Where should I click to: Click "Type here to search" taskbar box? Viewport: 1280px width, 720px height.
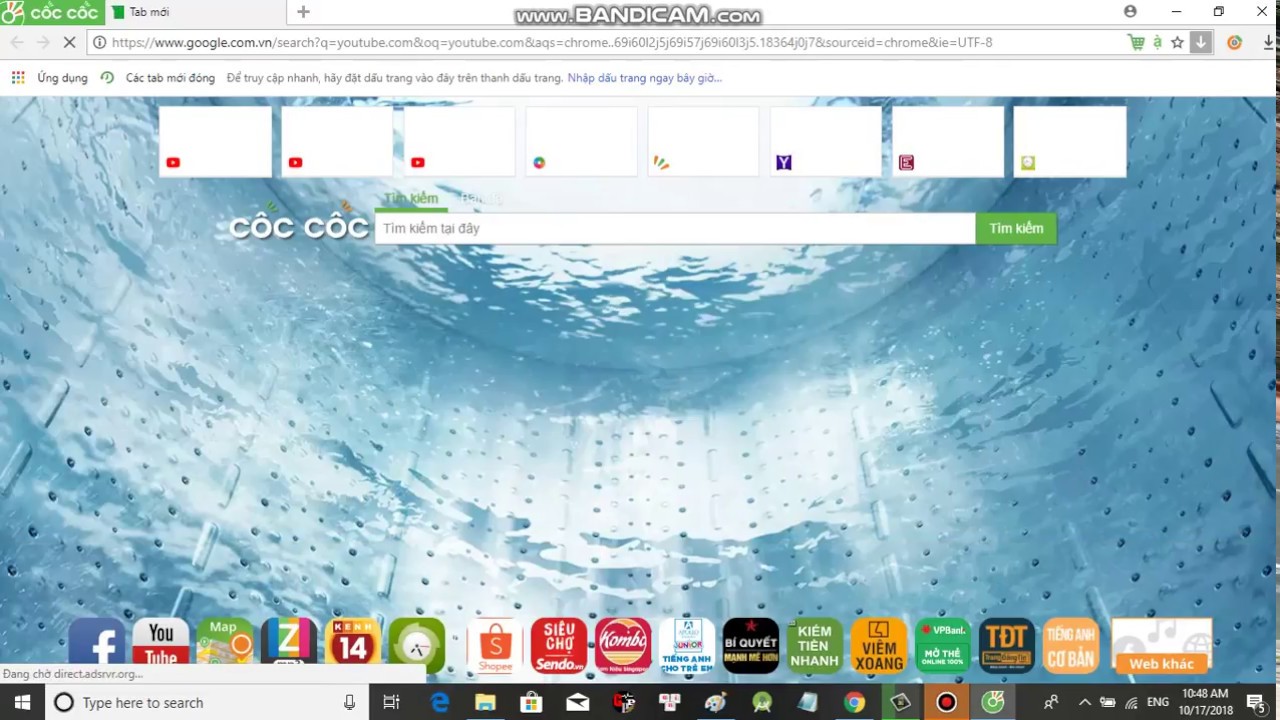tap(207, 702)
